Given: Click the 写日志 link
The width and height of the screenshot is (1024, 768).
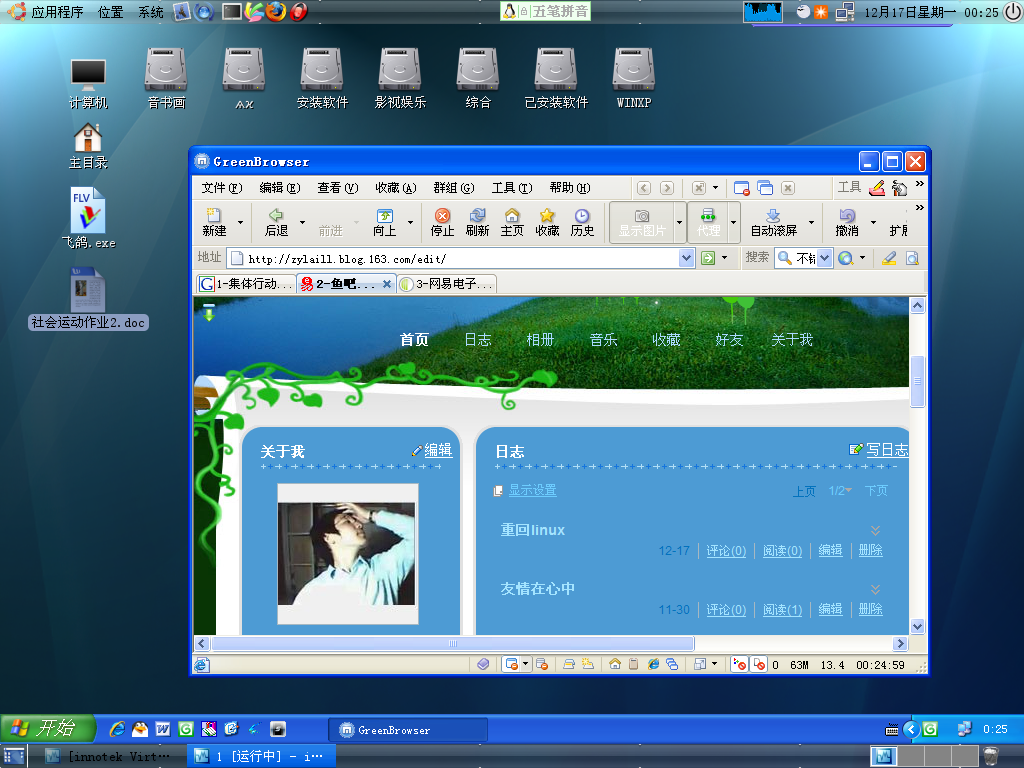Looking at the screenshot, I should [887, 450].
